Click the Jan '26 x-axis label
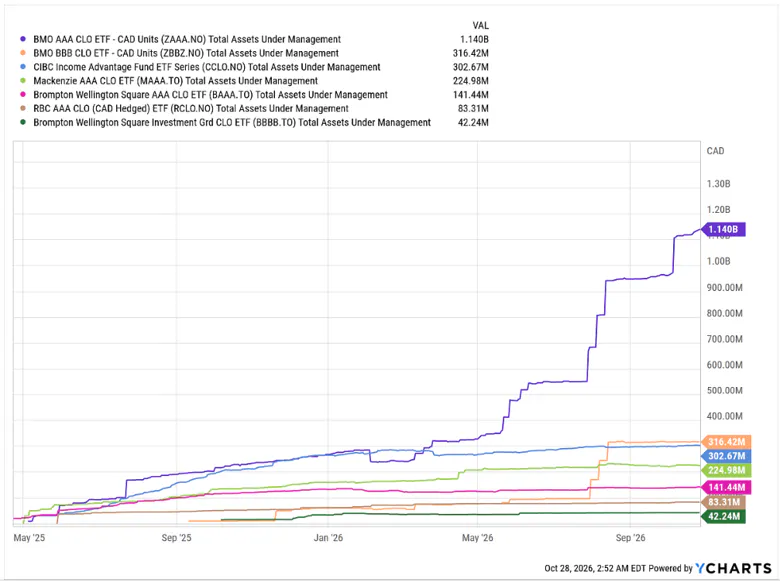The width and height of the screenshot is (780, 582). point(328,538)
